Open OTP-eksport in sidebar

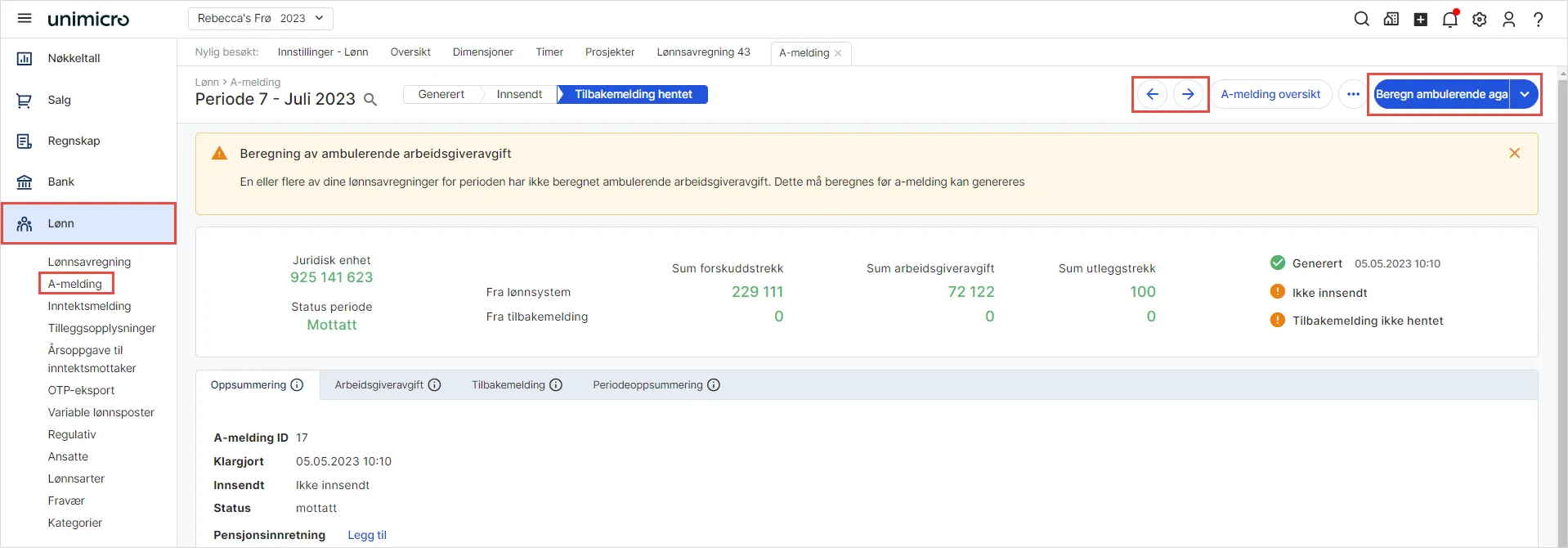click(81, 390)
